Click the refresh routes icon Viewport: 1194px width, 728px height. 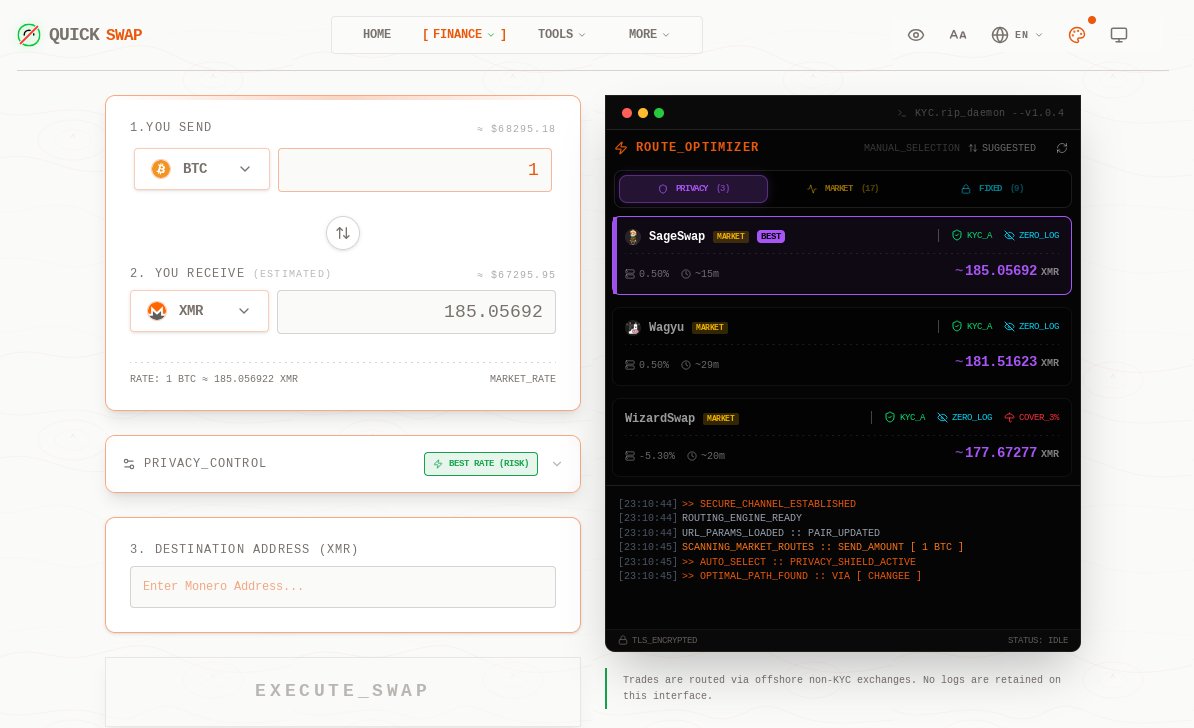tap(1062, 148)
